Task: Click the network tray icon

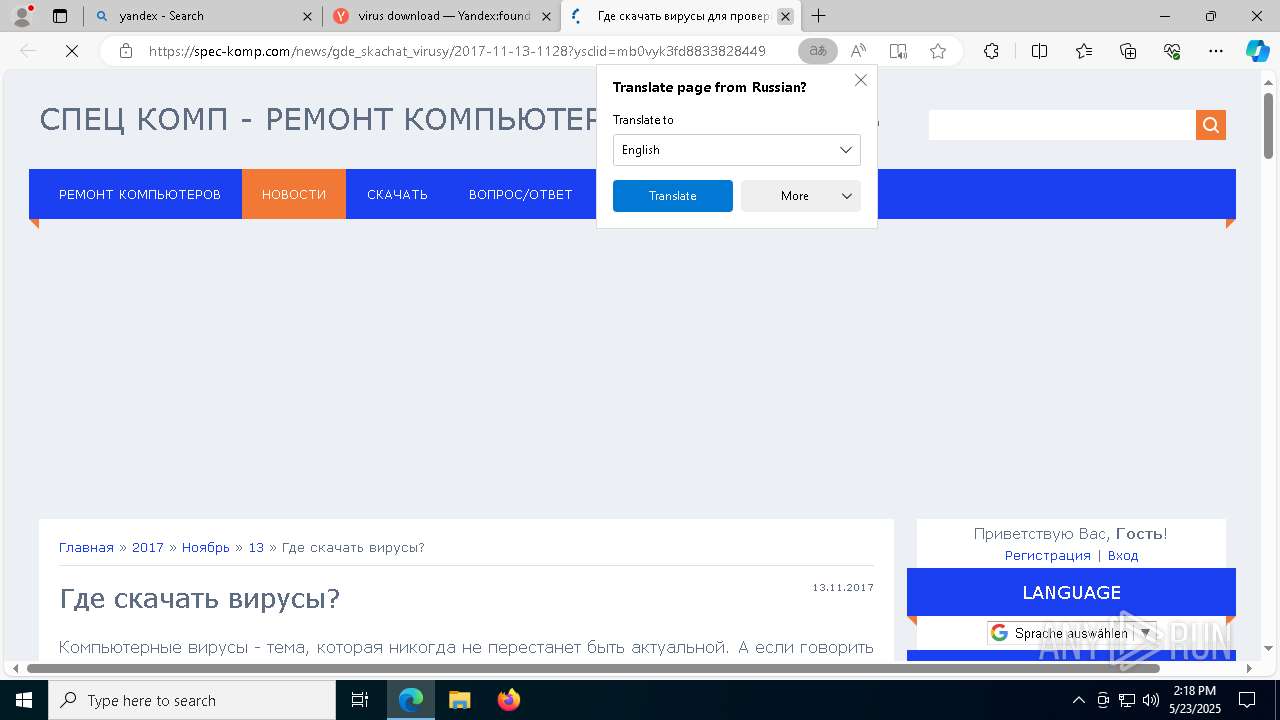Action: coord(1127,700)
